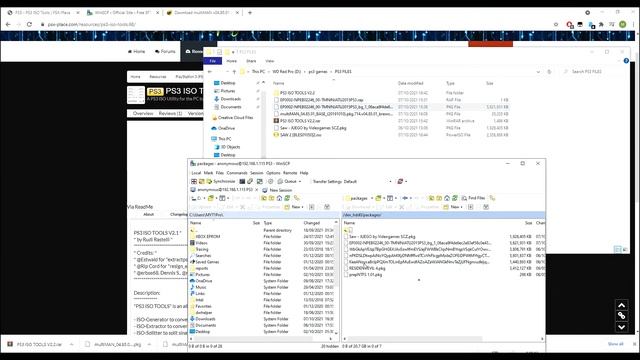Click the Synchronize button in WinSCP toolbar
The width and height of the screenshot is (640, 360).
[221, 181]
